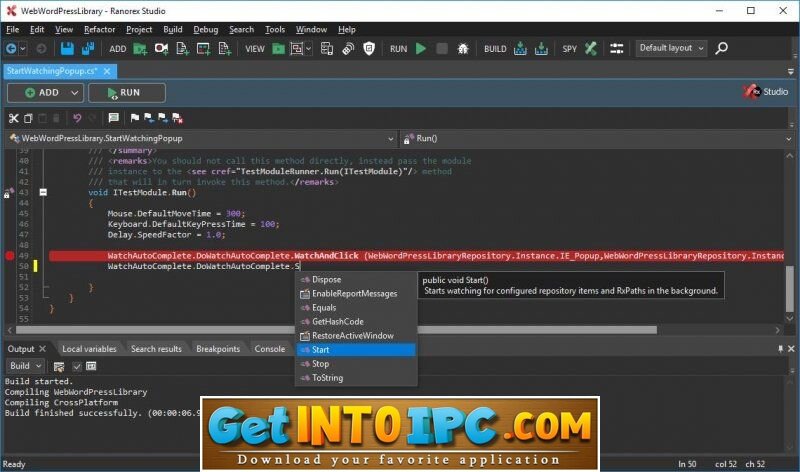This screenshot has height=472, width=800.
Task: Launch Ranorex Spy with the green X icon
Action: [x=590, y=48]
